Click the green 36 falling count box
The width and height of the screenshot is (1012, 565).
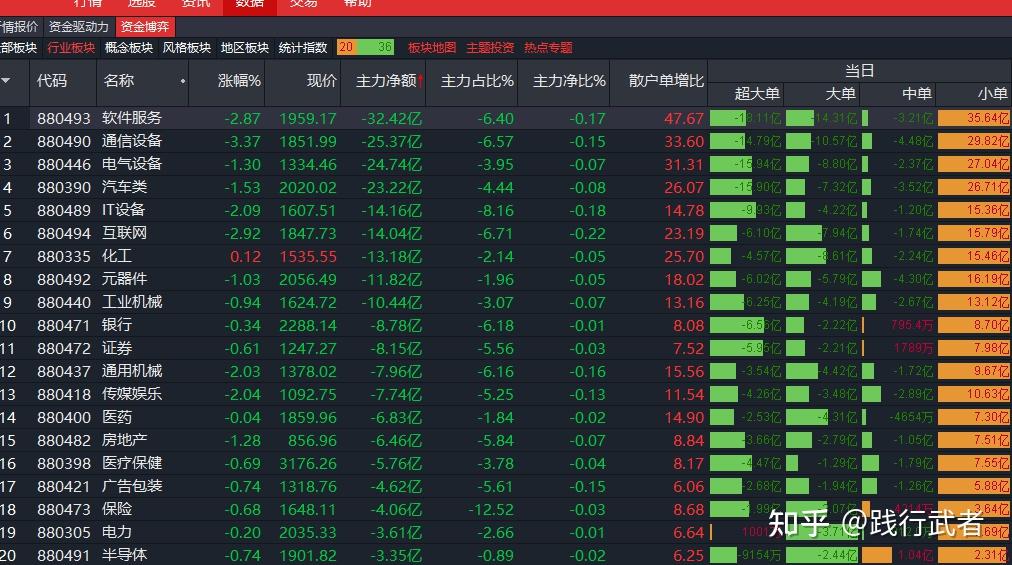click(x=380, y=47)
